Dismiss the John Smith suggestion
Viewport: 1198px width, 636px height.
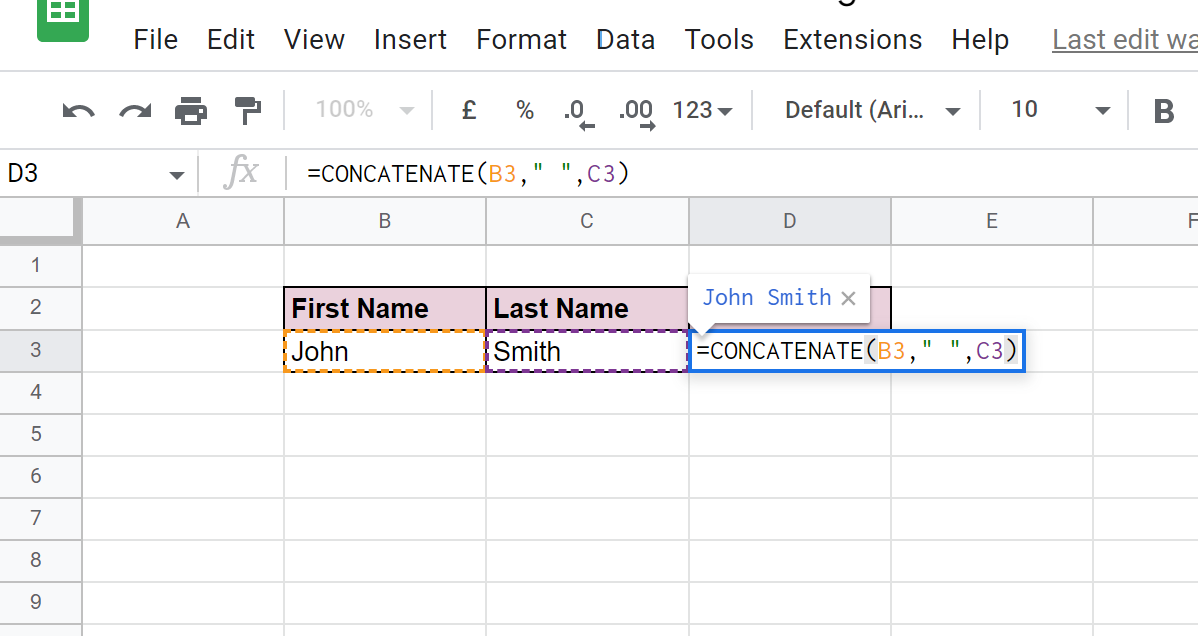tap(848, 297)
